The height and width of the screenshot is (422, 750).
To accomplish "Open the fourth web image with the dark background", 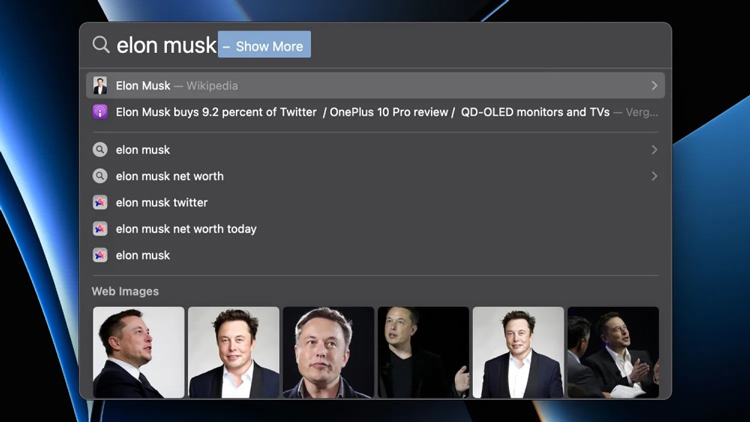I will pyautogui.click(x=423, y=352).
